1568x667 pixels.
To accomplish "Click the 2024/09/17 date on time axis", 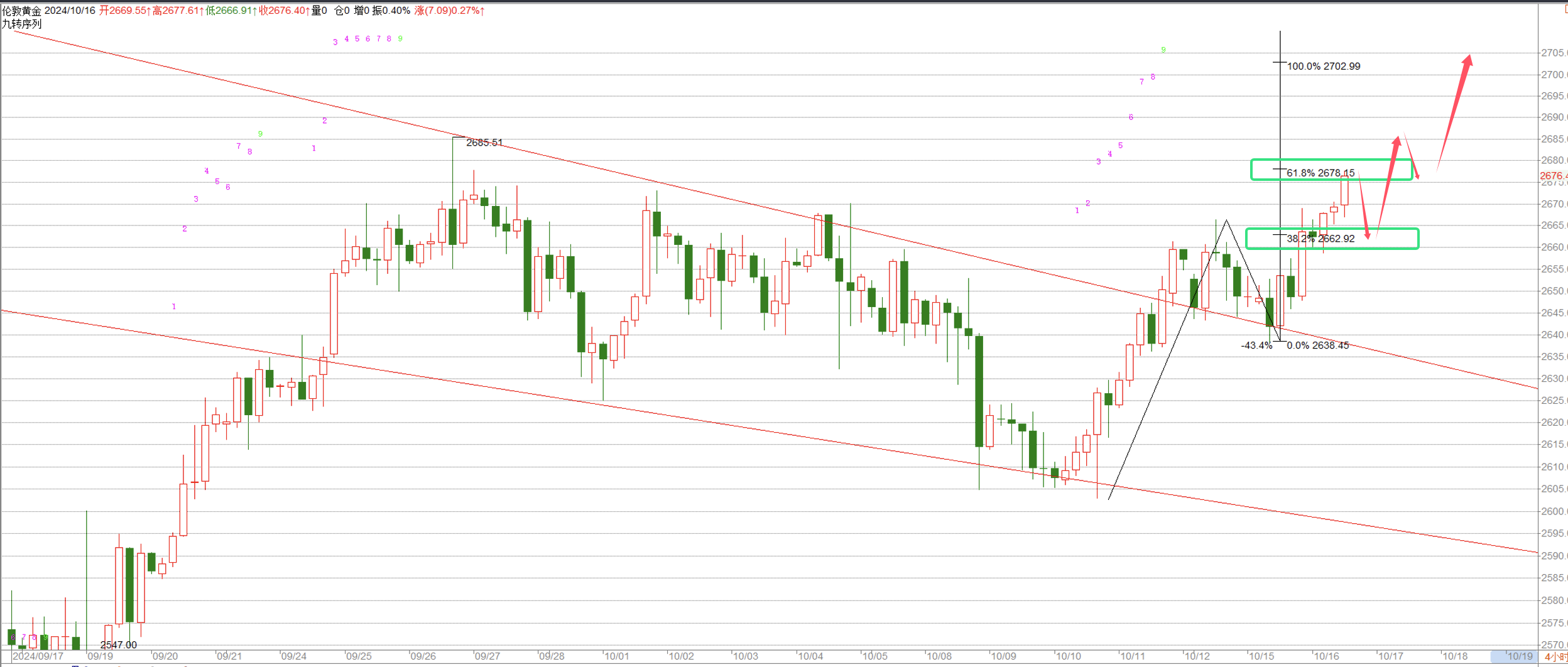I will [38, 656].
